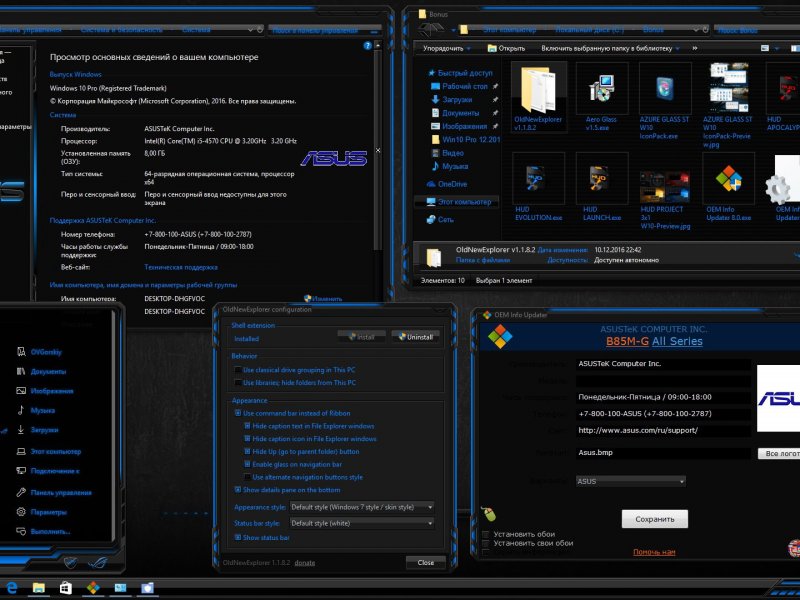Click the 'Сохранить' button in OEM Info Updater
Viewport: 800px width, 600px height.
pyautogui.click(x=655, y=519)
